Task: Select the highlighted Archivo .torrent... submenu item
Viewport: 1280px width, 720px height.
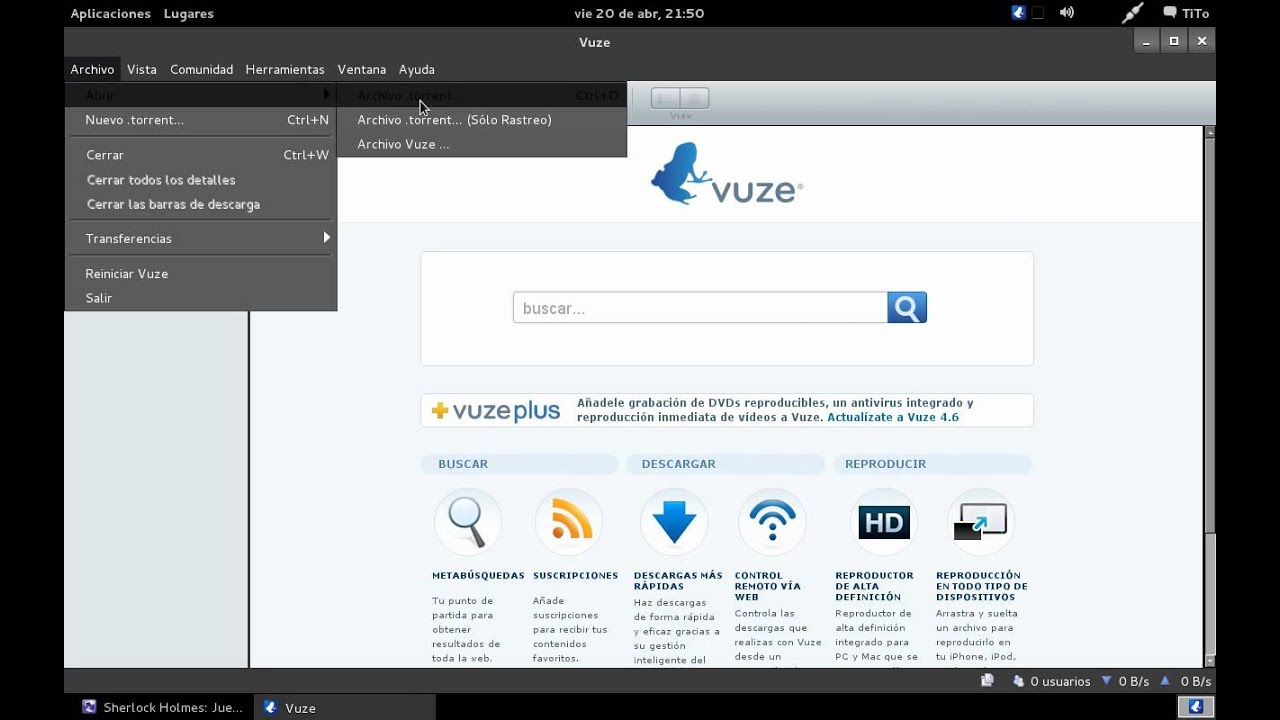Action: [x=482, y=95]
